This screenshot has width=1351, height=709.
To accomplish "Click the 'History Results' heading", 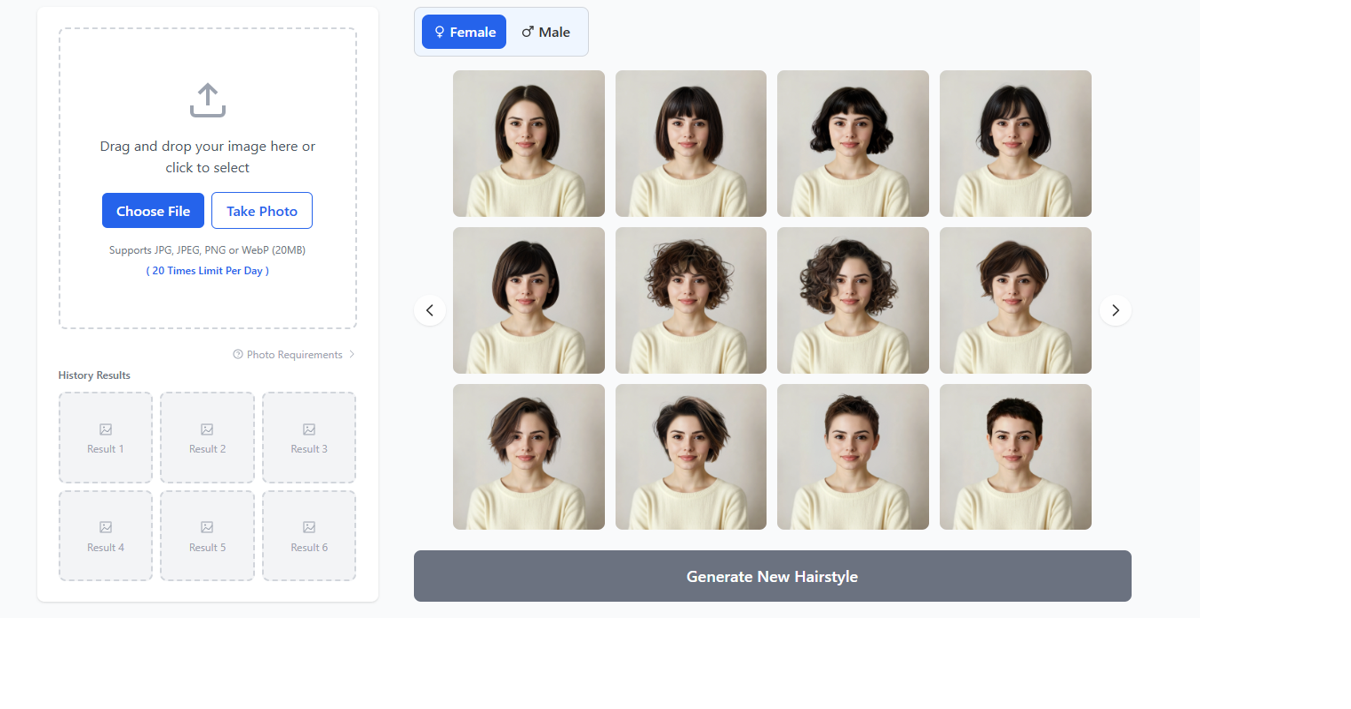I will pyautogui.click(x=94, y=375).
